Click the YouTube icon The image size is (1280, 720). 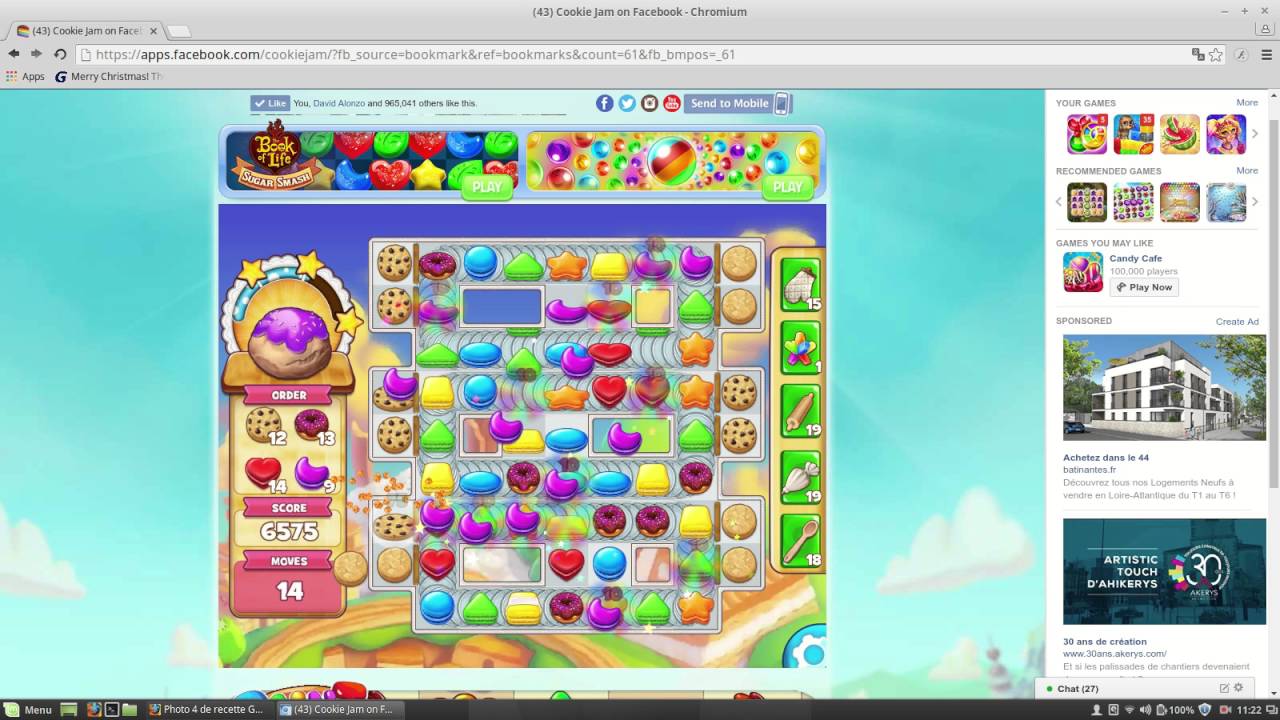[x=672, y=103]
